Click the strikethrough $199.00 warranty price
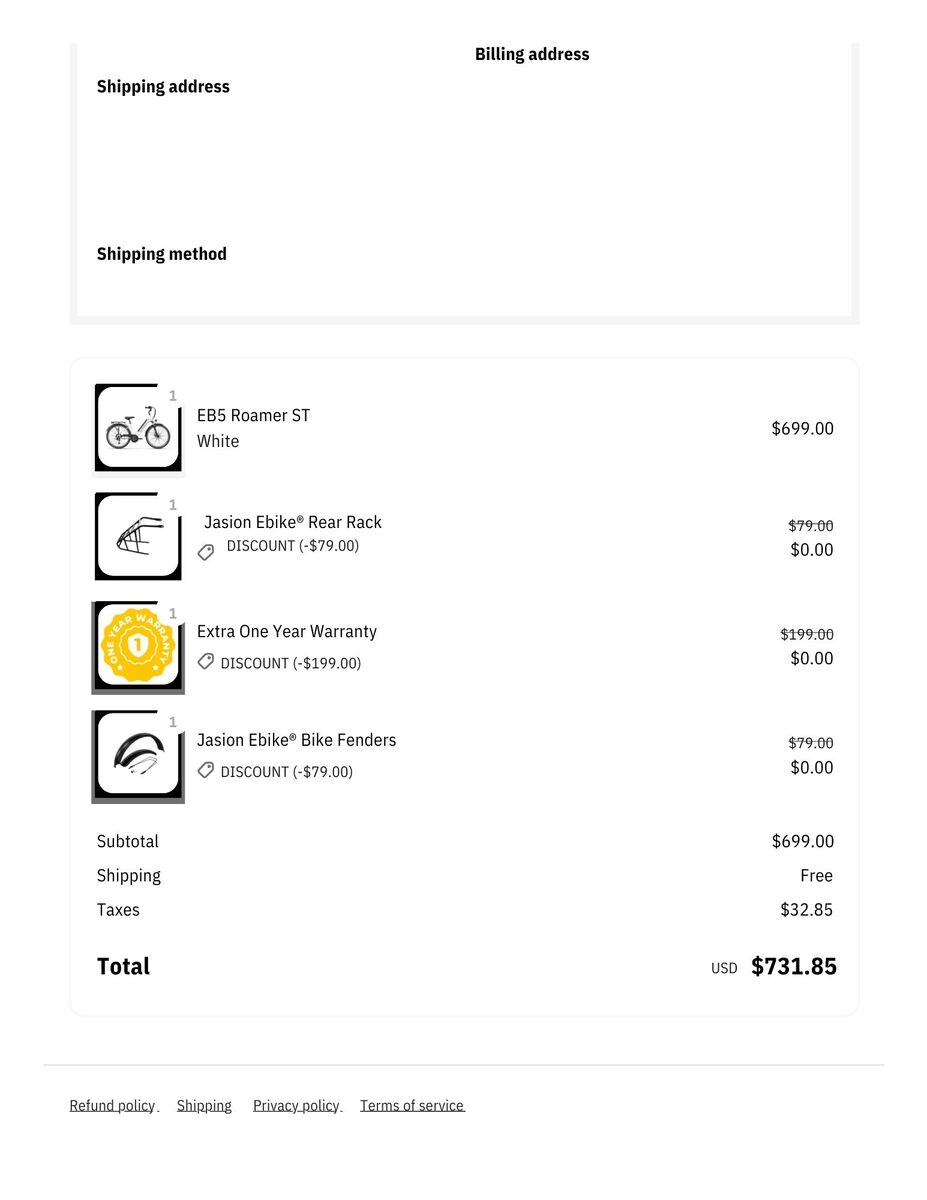The height and width of the screenshot is (1200, 927). (807, 634)
